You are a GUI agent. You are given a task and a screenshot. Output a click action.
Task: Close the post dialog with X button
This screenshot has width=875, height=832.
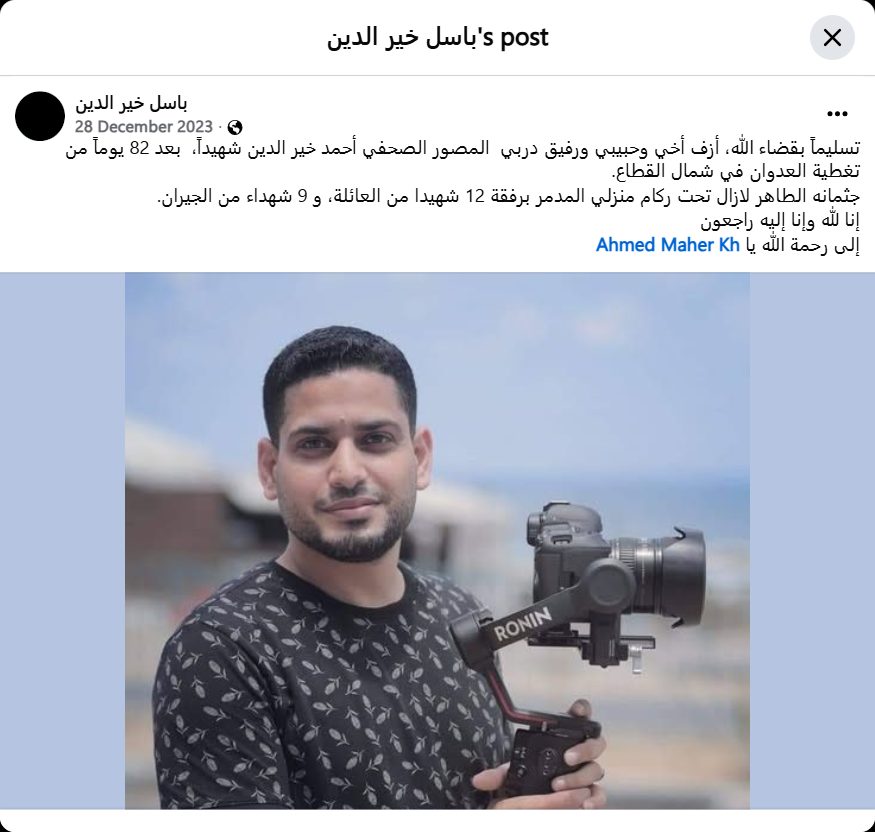832,37
